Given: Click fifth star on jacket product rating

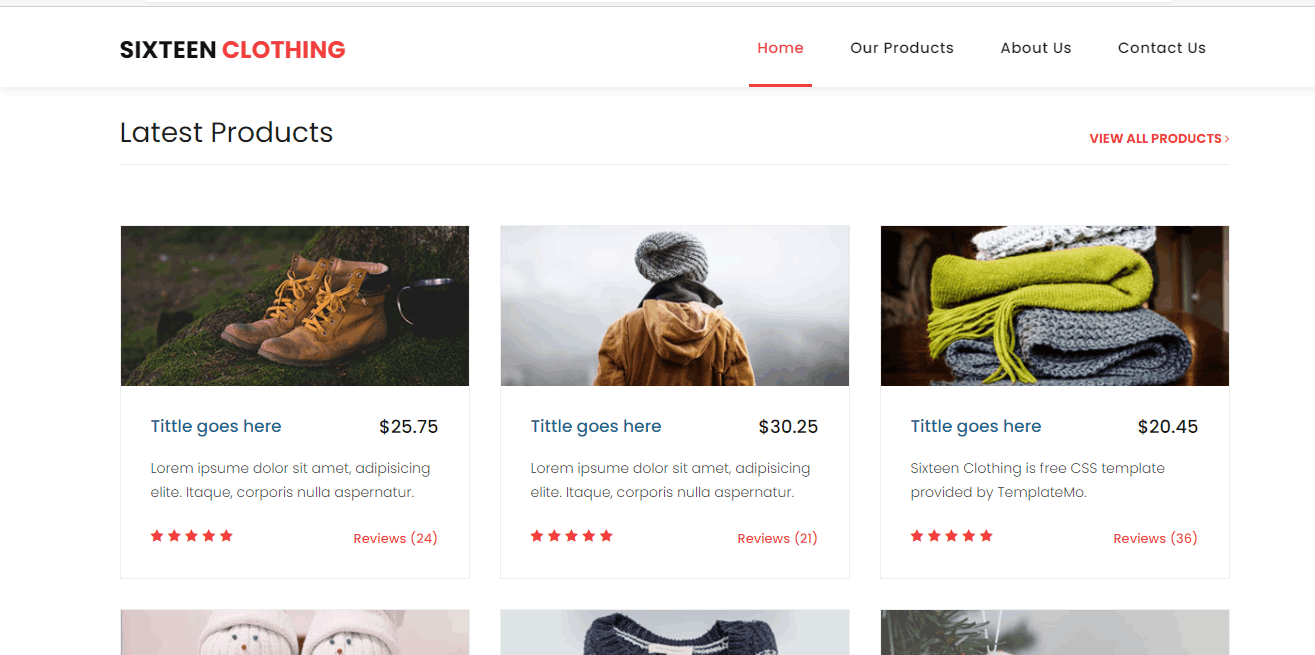Looking at the screenshot, I should point(606,536).
